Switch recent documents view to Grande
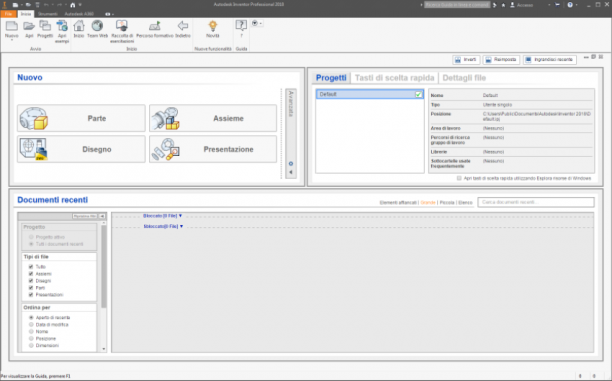 428,203
